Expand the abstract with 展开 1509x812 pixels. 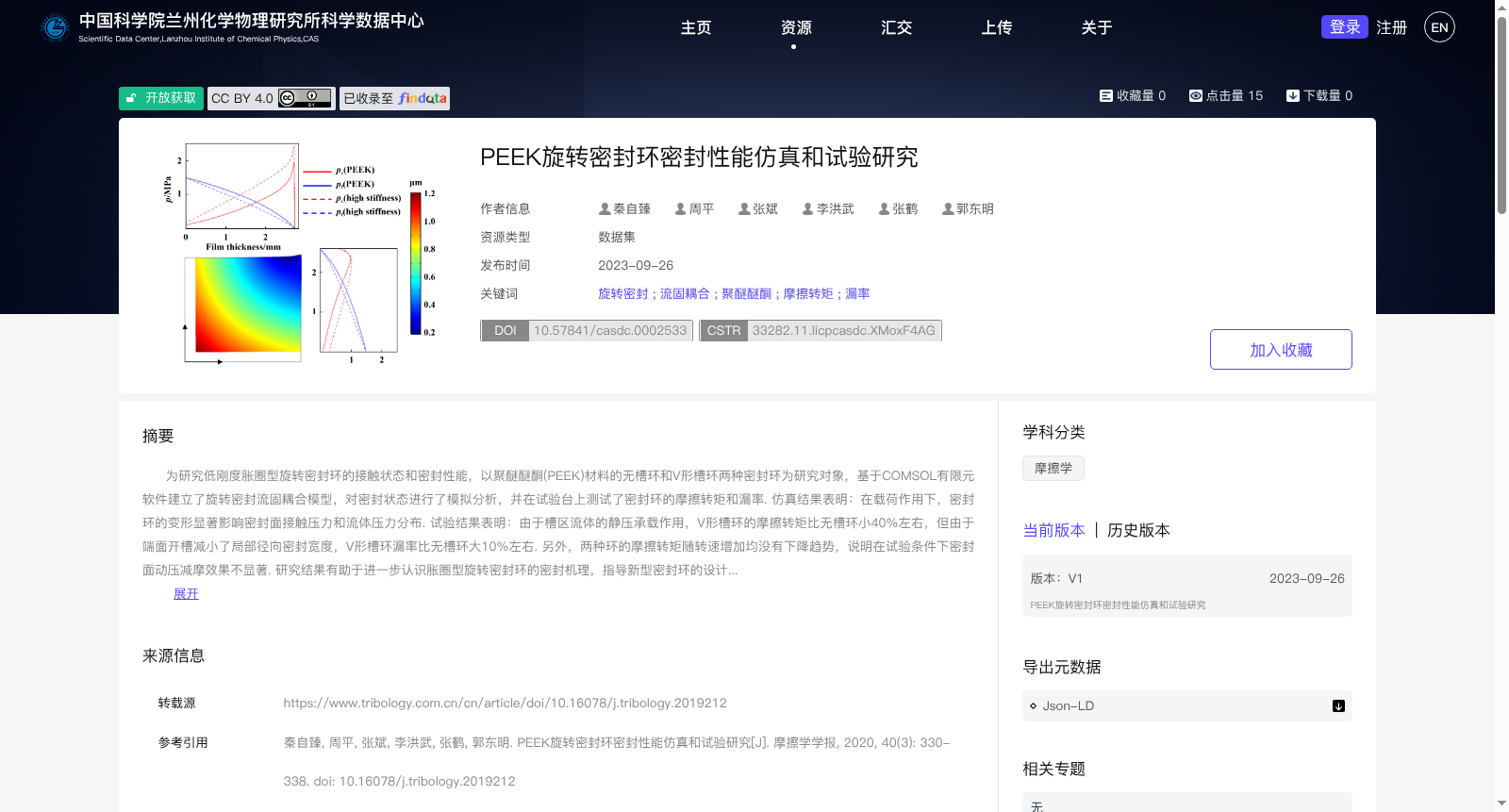tap(186, 593)
